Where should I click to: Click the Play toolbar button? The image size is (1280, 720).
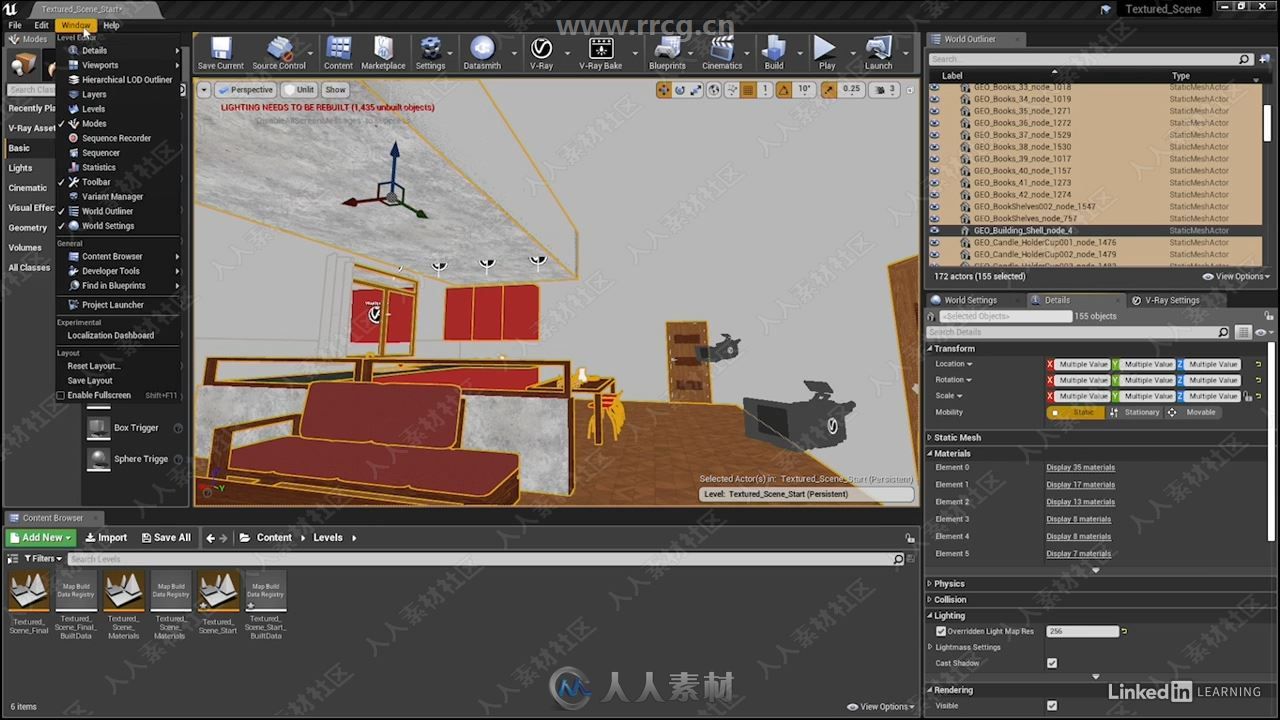click(826, 54)
